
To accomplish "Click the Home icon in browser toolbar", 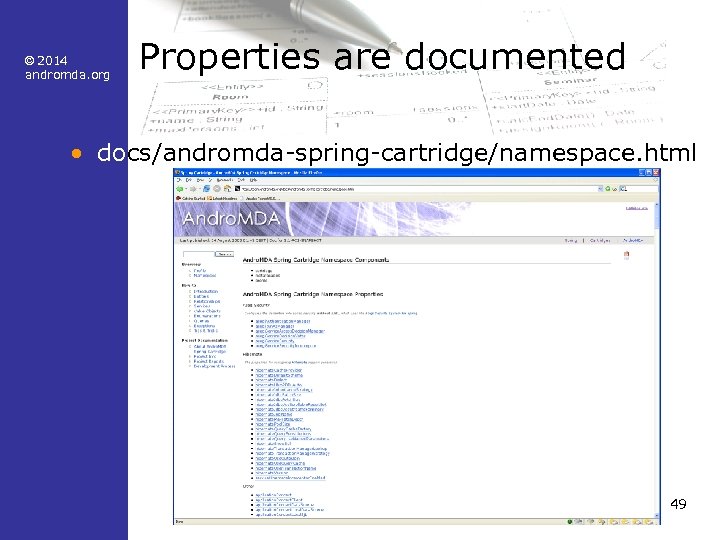I will pos(227,189).
